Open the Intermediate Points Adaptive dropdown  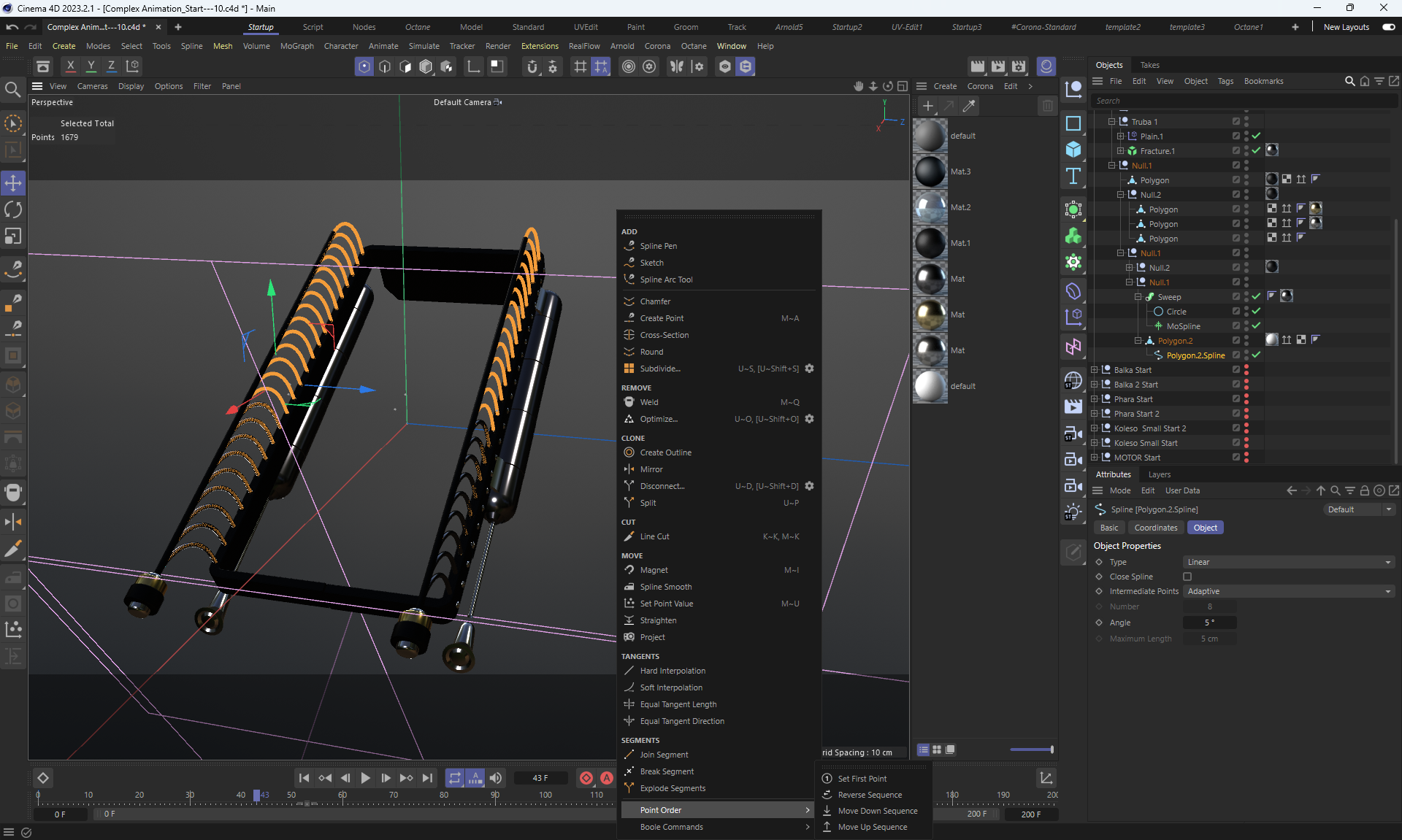pyautogui.click(x=1288, y=591)
